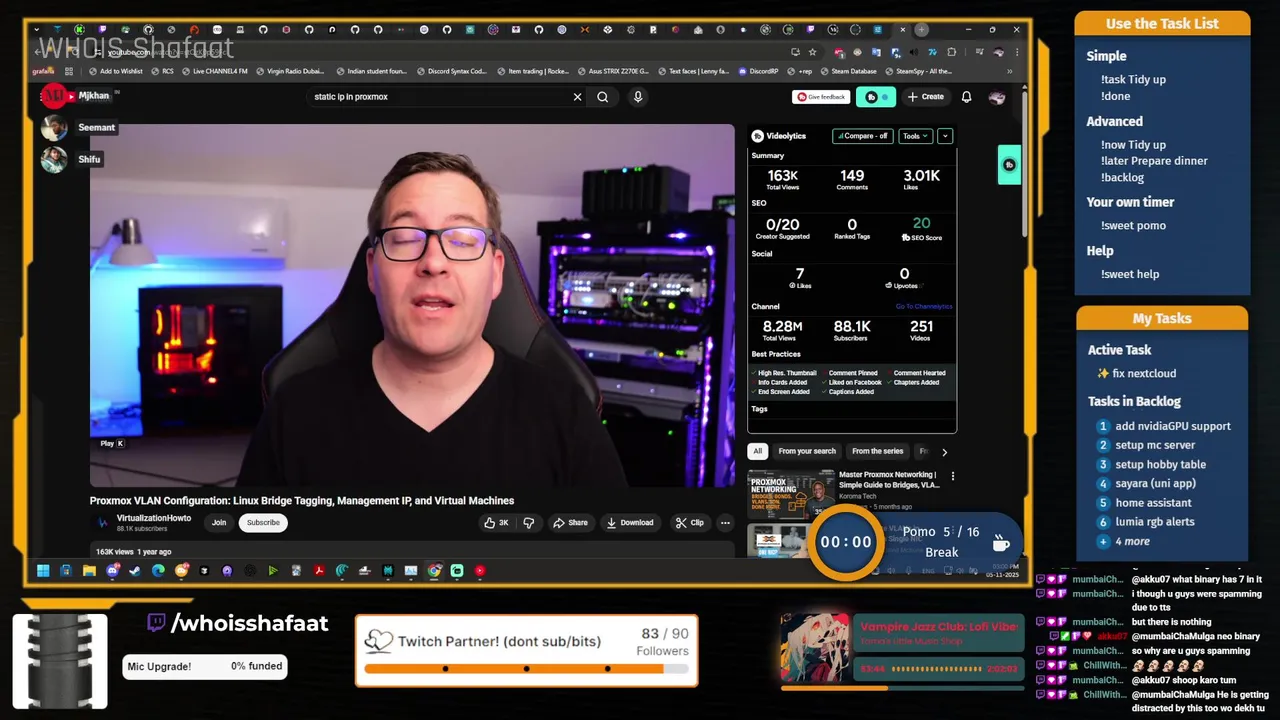The height and width of the screenshot is (720, 1280).
Task: Click the Seemant viewer avatar
Action: [54, 128]
